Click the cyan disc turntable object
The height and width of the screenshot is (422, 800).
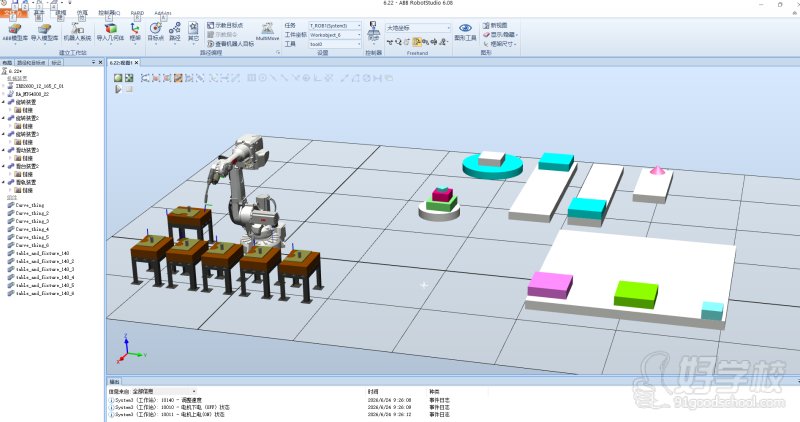tap(493, 167)
